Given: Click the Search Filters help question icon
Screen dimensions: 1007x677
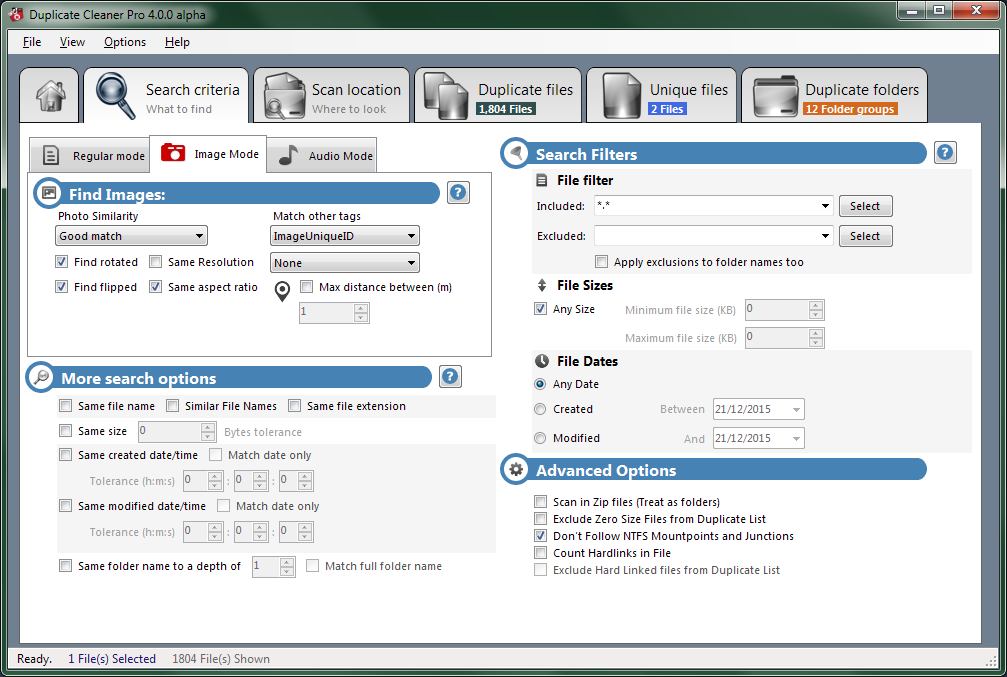Looking at the screenshot, I should click(945, 153).
